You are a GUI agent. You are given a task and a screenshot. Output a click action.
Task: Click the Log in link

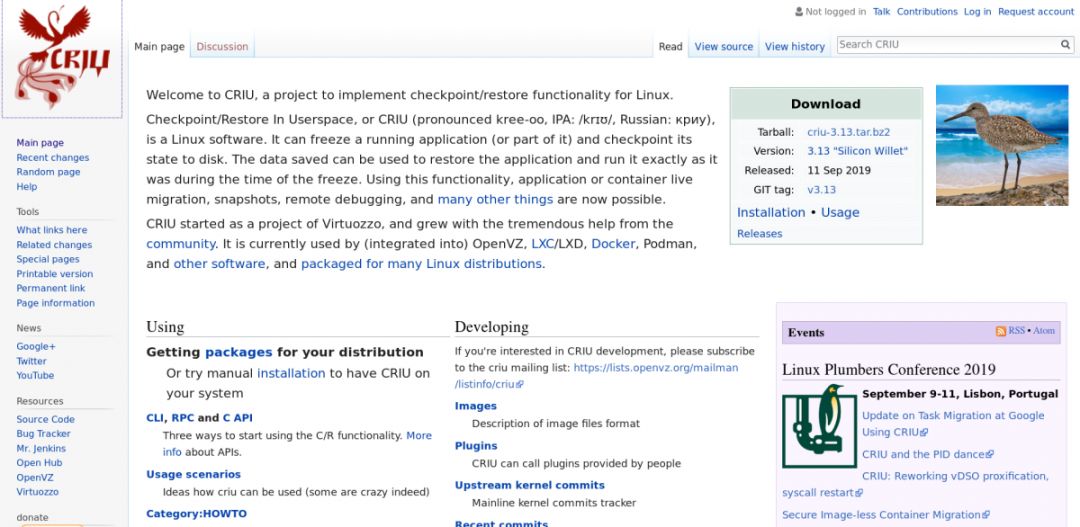(977, 12)
